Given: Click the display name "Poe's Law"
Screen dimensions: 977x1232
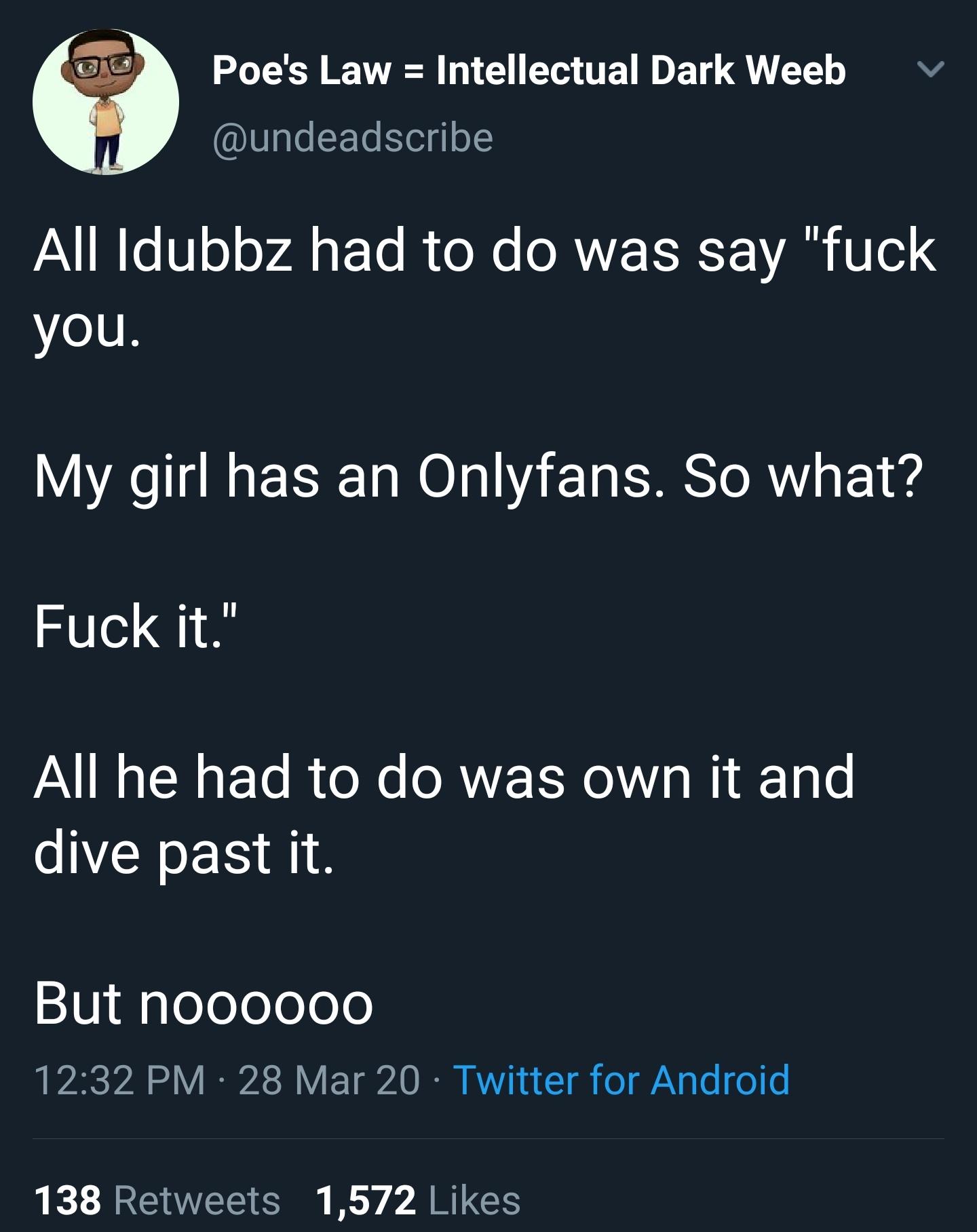Looking at the screenshot, I should [x=302, y=71].
